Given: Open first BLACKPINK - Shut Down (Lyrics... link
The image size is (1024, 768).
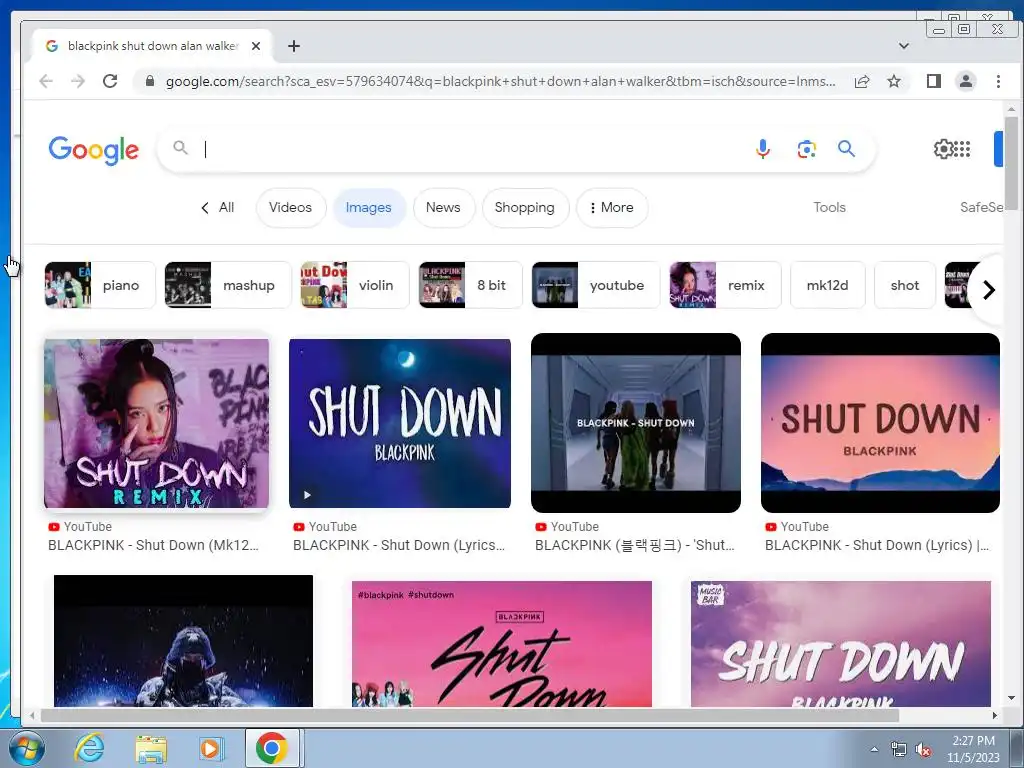Looking at the screenshot, I should point(399,545).
